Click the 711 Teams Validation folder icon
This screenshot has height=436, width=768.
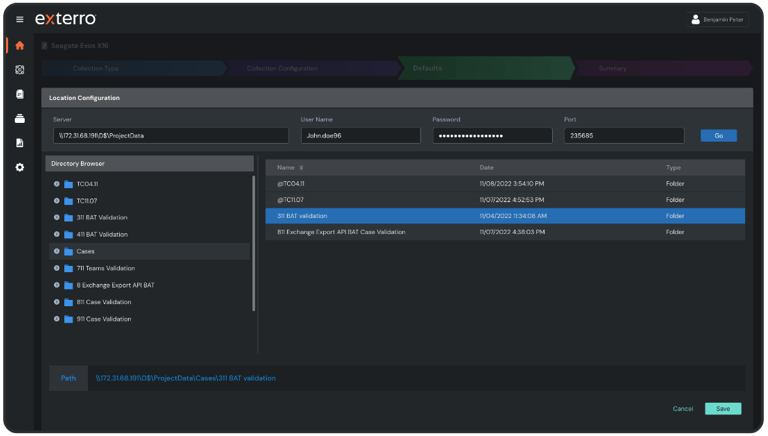click(x=69, y=268)
